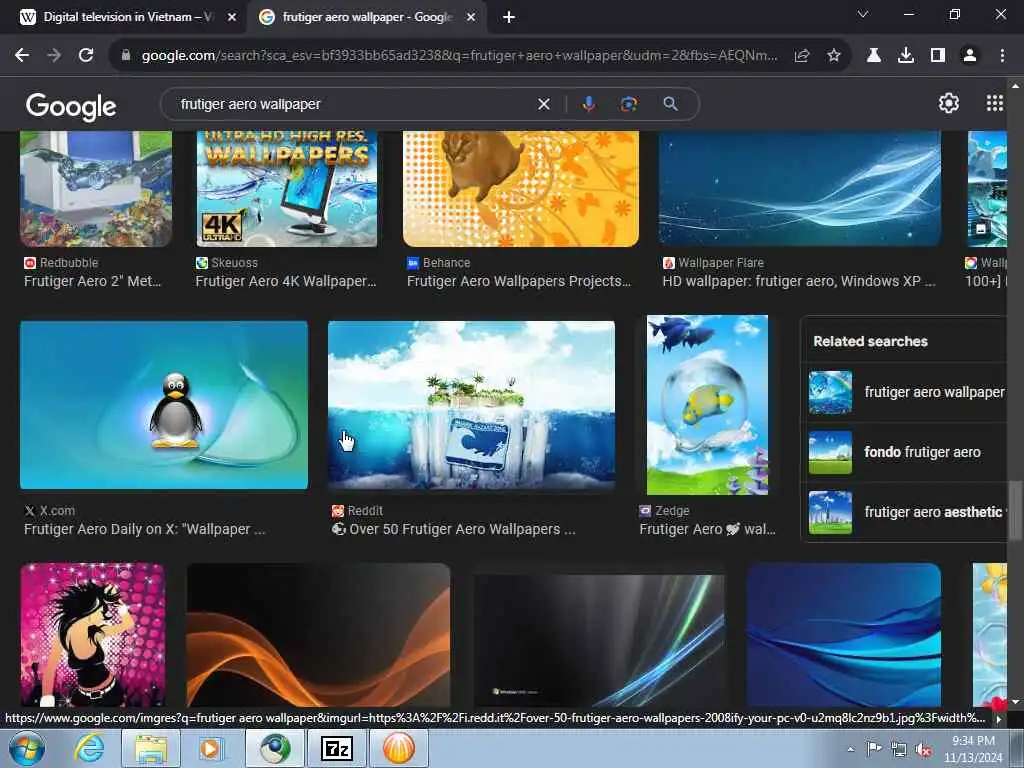Screen dimensions: 1024x768
Task: Close the frutiger aero wallpaper tab
Action: click(x=471, y=18)
